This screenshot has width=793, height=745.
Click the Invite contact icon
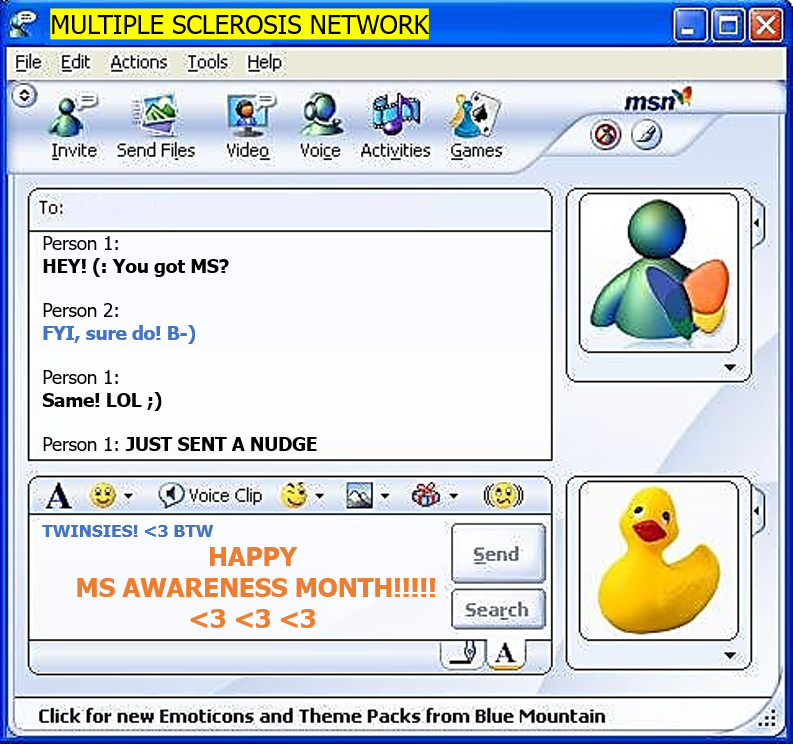(x=73, y=126)
